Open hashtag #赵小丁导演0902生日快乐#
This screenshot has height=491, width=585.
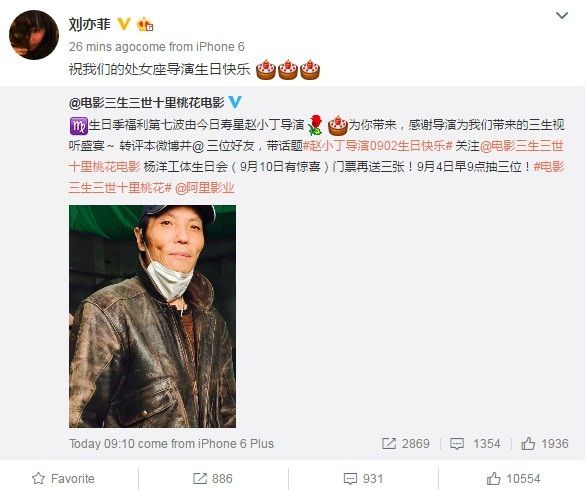[x=378, y=146]
